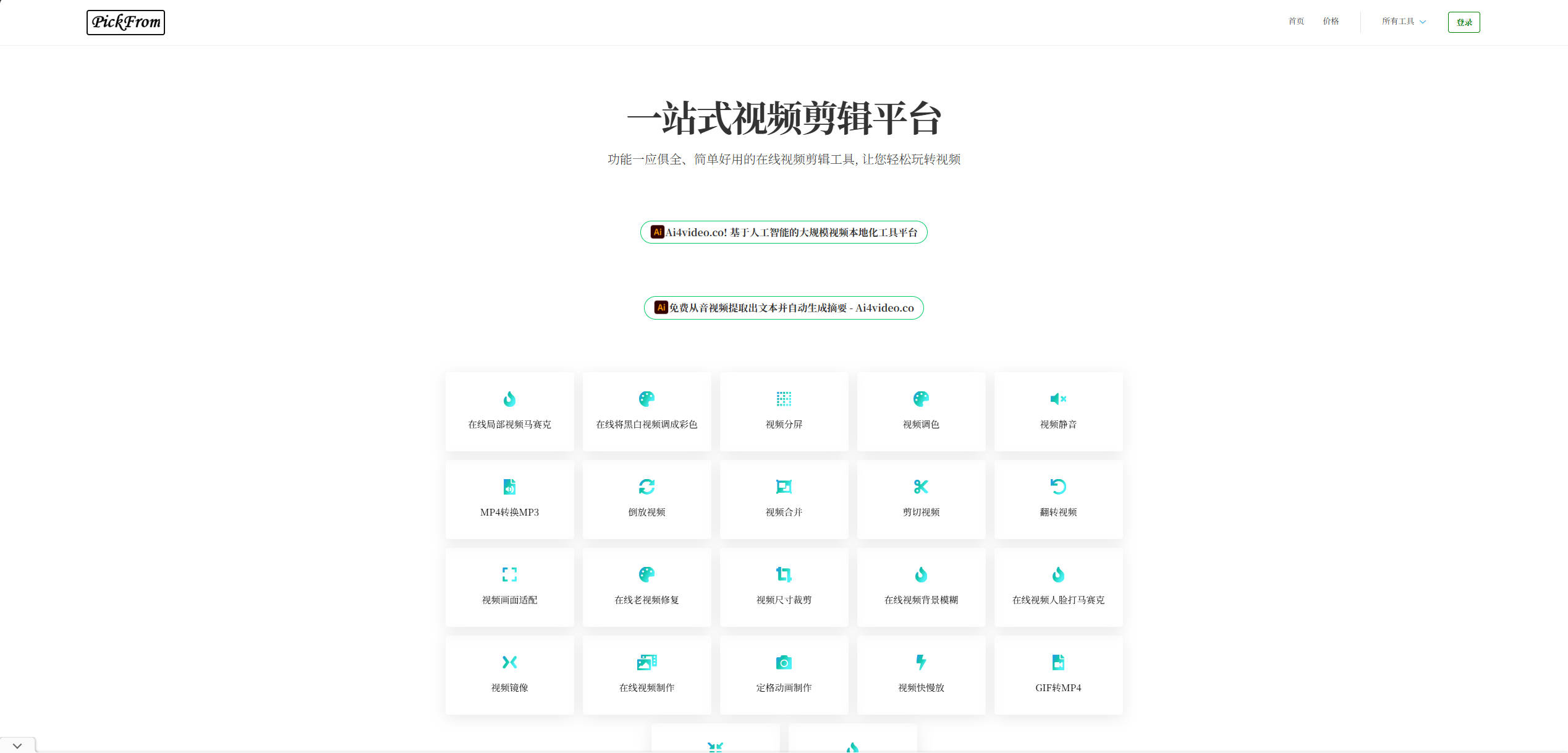Select the 视频快慢放 label text

point(921,688)
